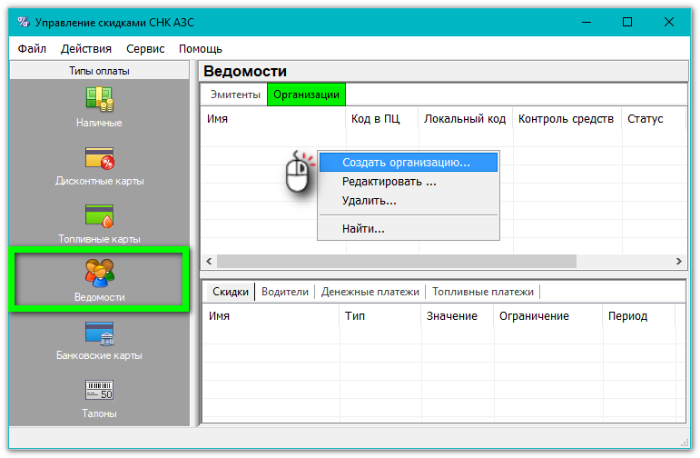Open the Денежные платежи tab

370,292
